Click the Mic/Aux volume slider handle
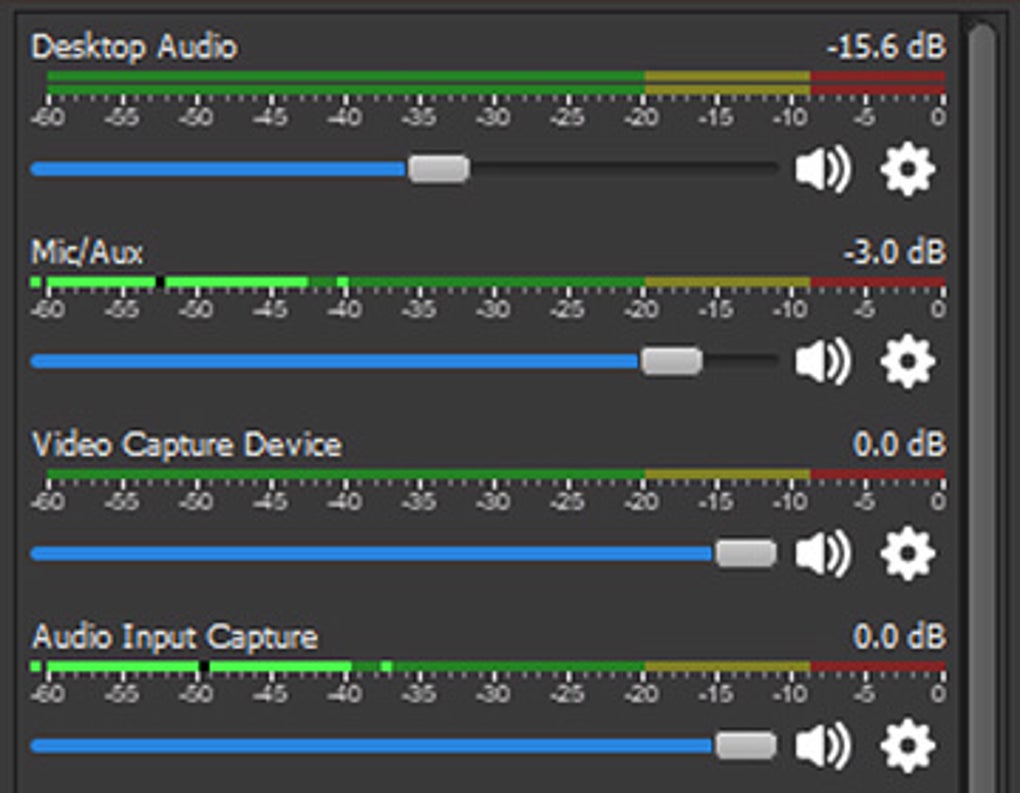Image resolution: width=1020 pixels, height=793 pixels. (x=671, y=361)
